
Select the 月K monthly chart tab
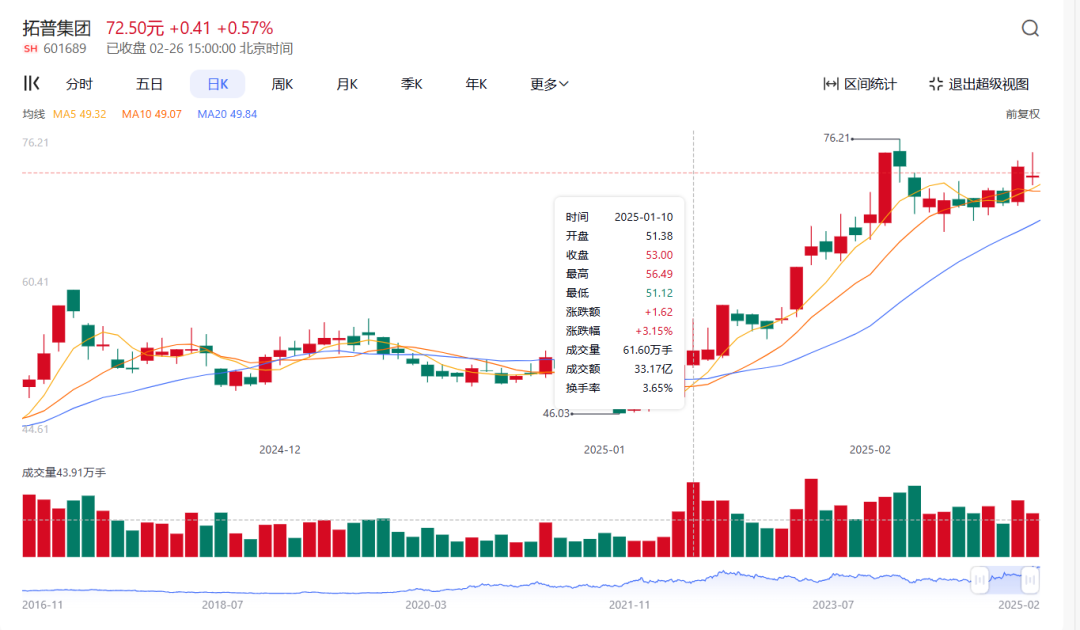(x=346, y=84)
